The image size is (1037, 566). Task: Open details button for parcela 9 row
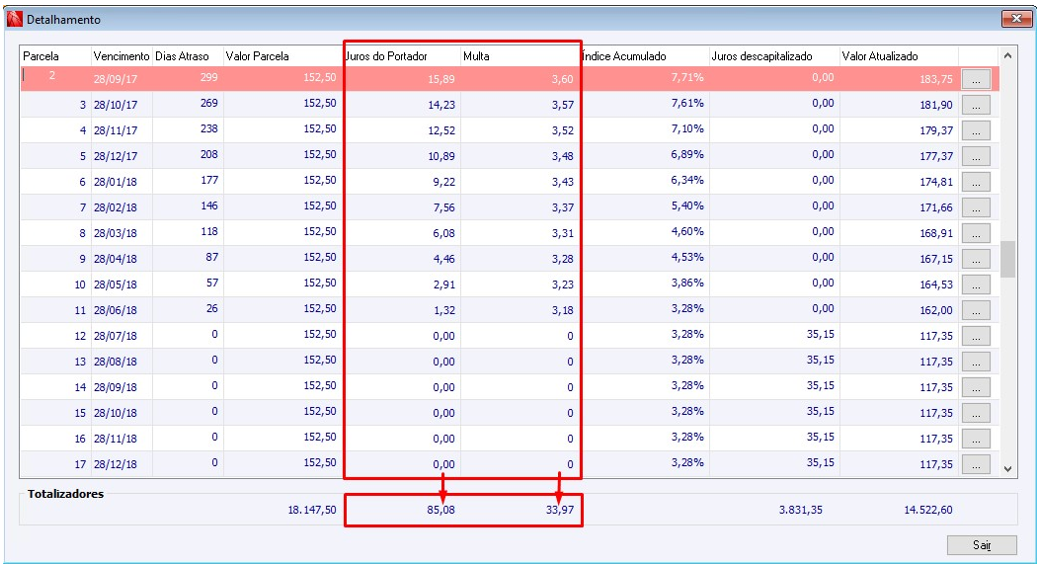click(x=976, y=259)
